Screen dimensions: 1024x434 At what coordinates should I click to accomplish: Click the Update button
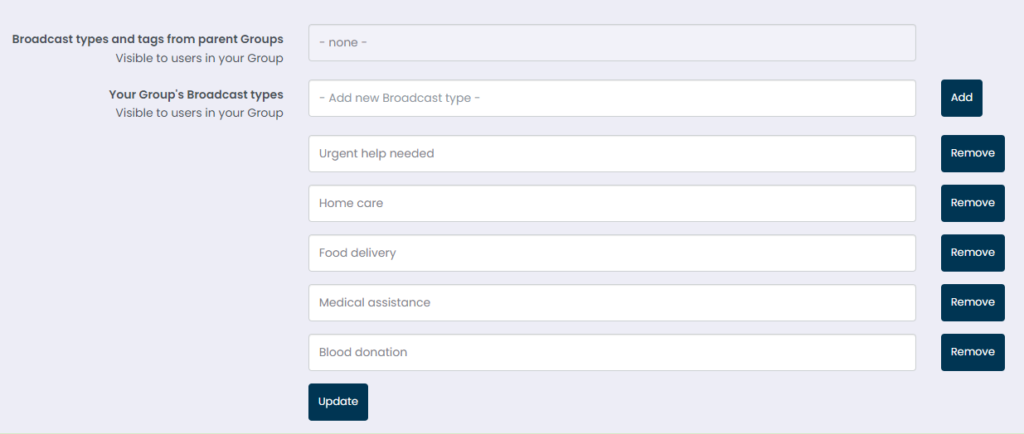(338, 402)
